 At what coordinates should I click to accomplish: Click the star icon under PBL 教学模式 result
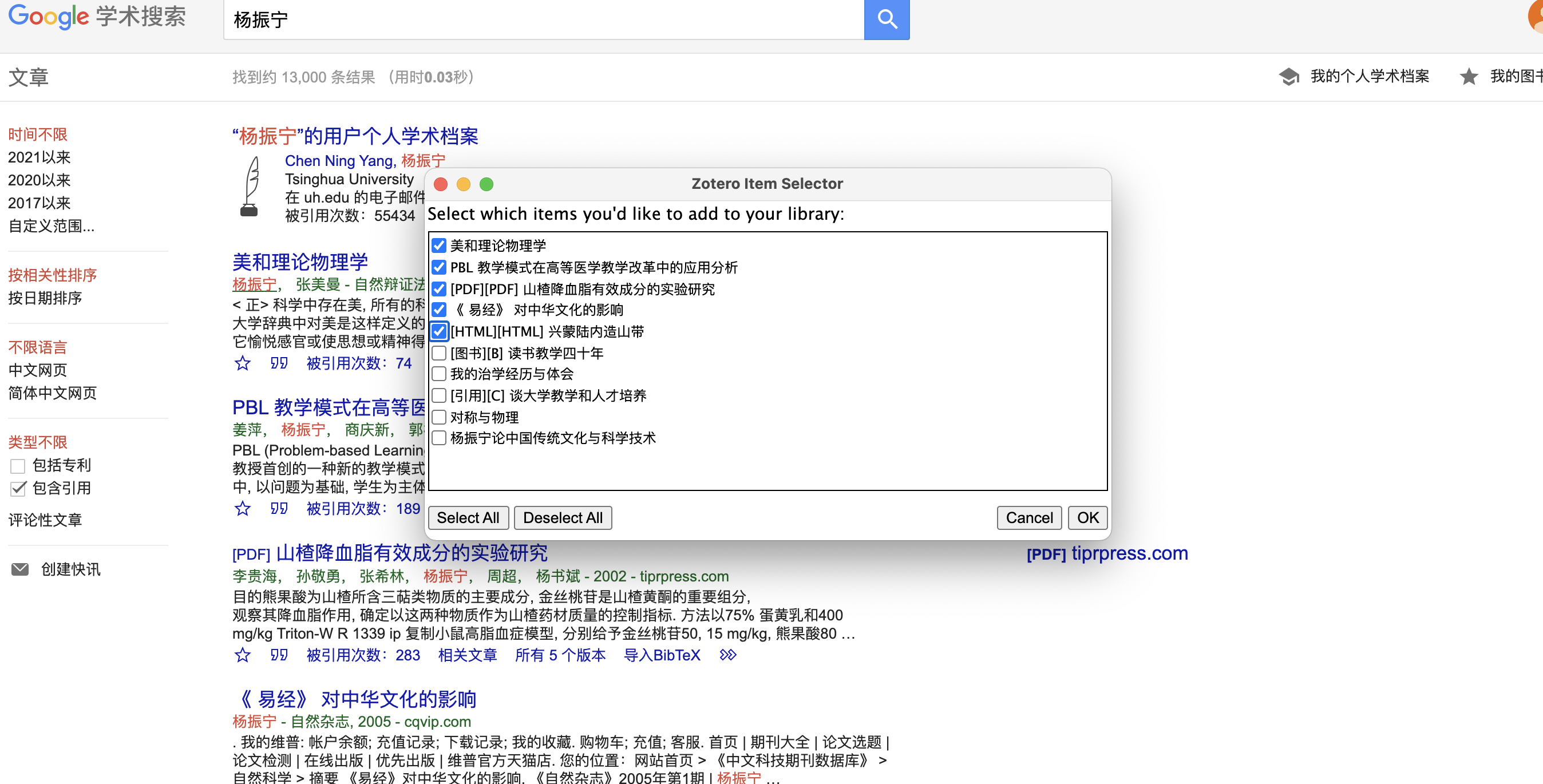(242, 509)
